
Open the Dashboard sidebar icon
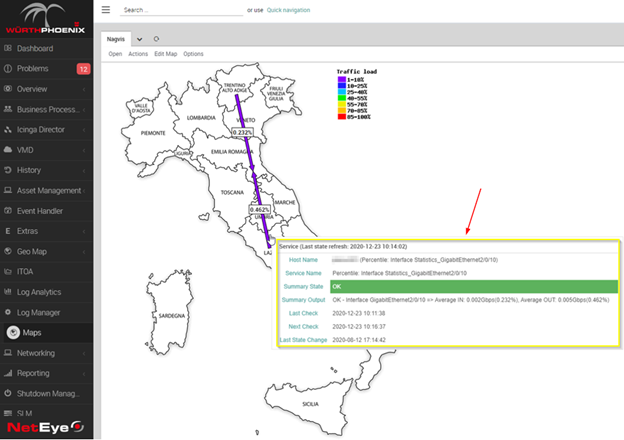click(x=8, y=48)
